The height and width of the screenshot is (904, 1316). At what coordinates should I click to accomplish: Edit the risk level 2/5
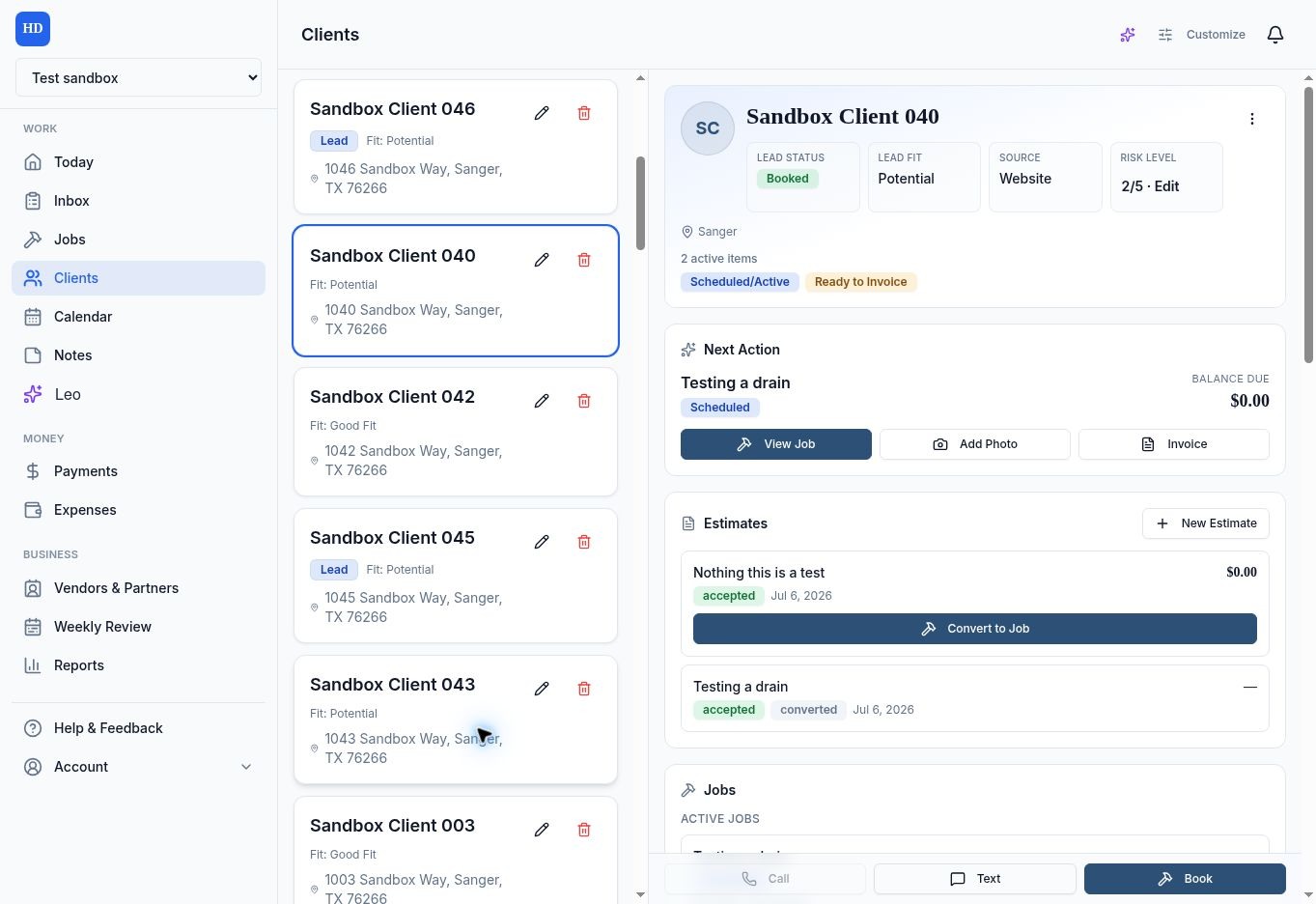(x=1150, y=186)
